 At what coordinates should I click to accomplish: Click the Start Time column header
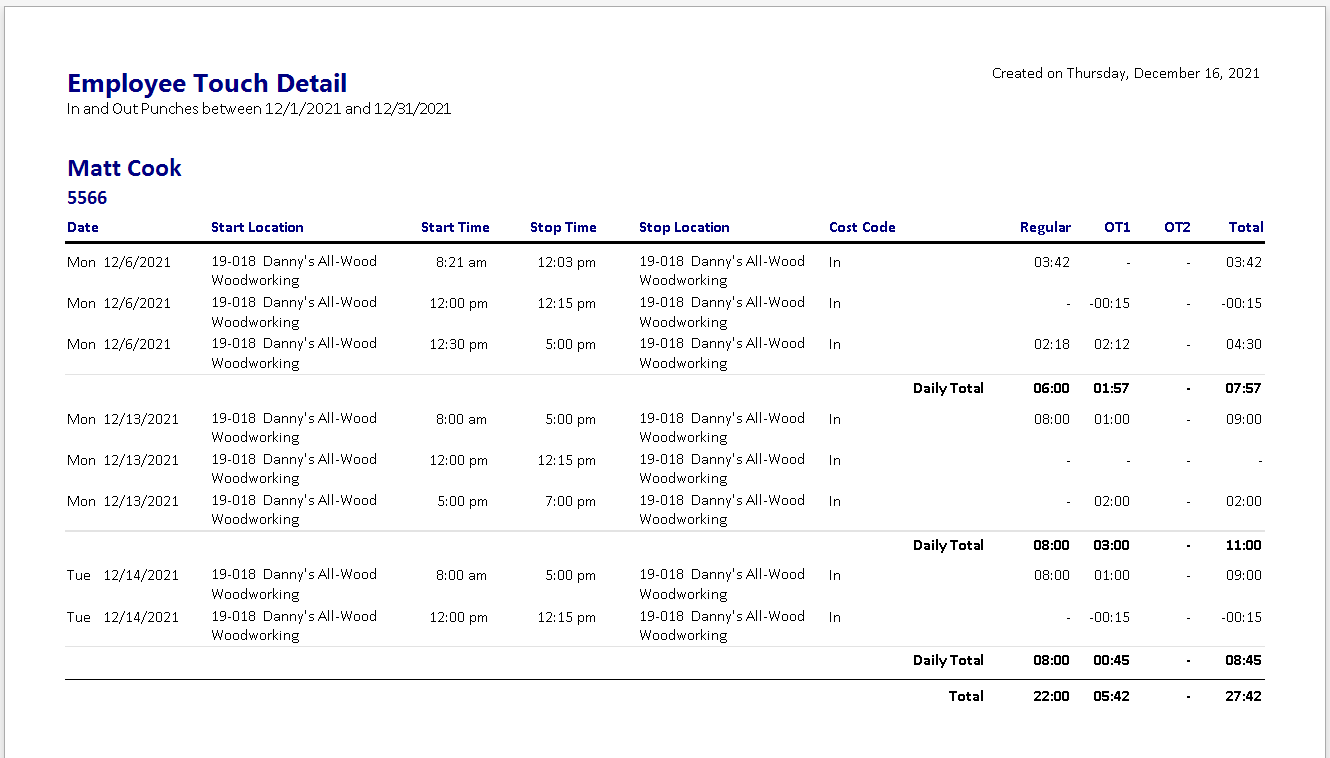pyautogui.click(x=455, y=227)
